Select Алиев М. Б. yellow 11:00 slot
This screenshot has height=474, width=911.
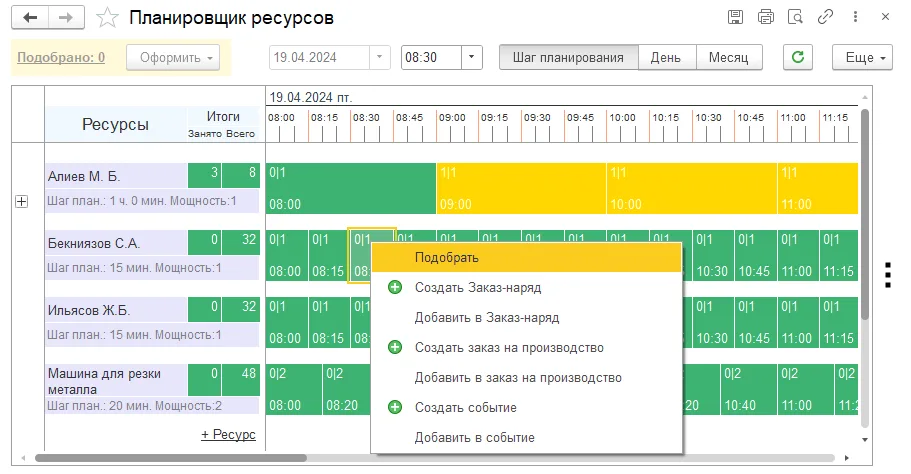pos(818,188)
